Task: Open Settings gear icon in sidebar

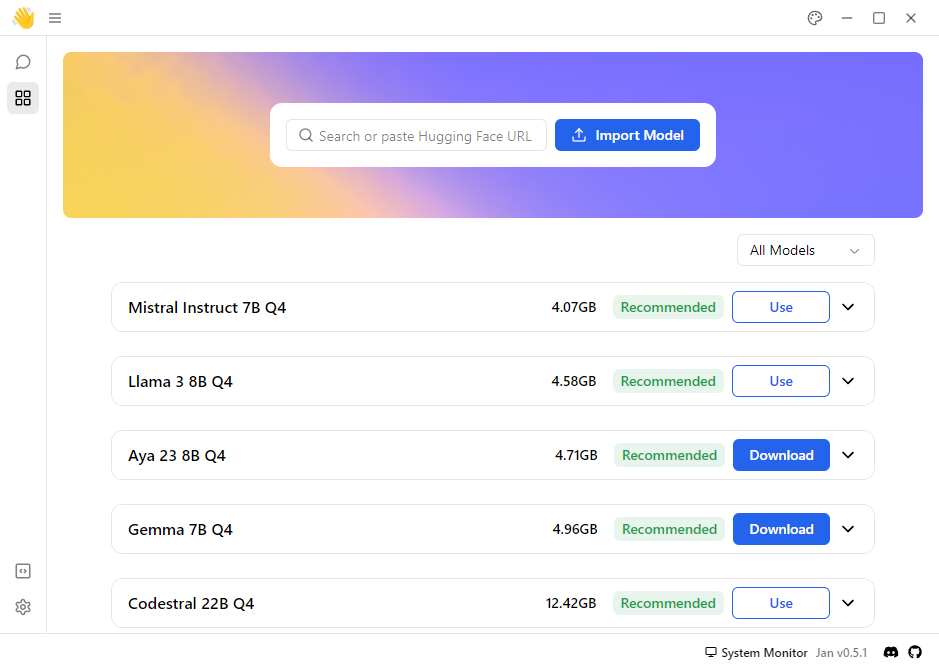Action: click(x=23, y=607)
